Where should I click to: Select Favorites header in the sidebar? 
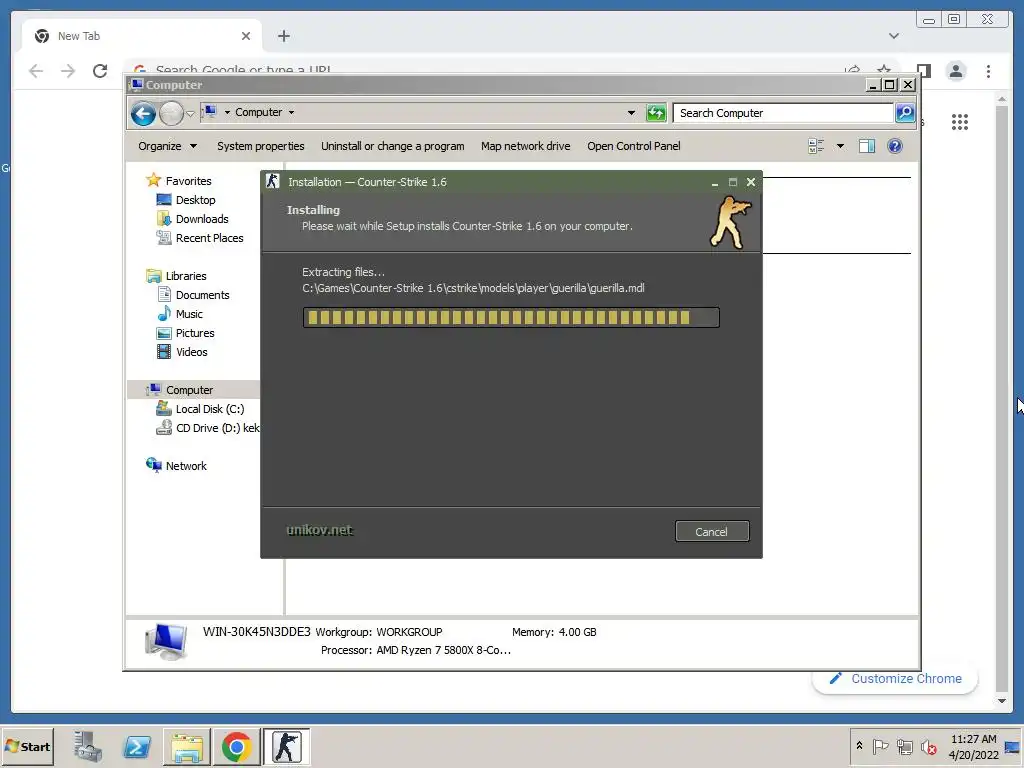pyautogui.click(x=179, y=180)
